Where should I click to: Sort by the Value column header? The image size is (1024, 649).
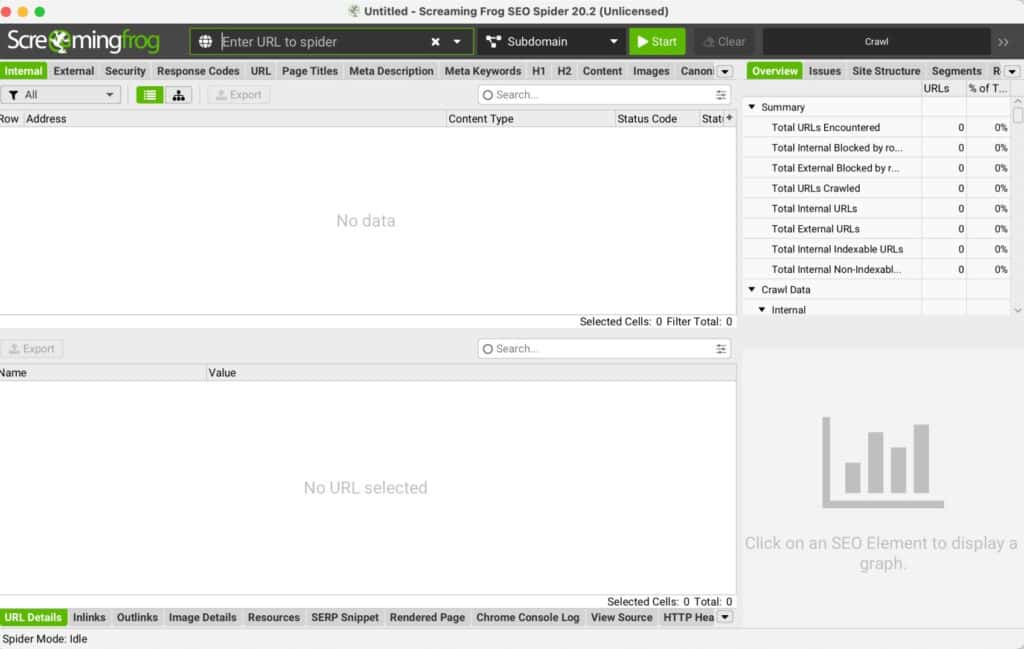pyautogui.click(x=472, y=373)
